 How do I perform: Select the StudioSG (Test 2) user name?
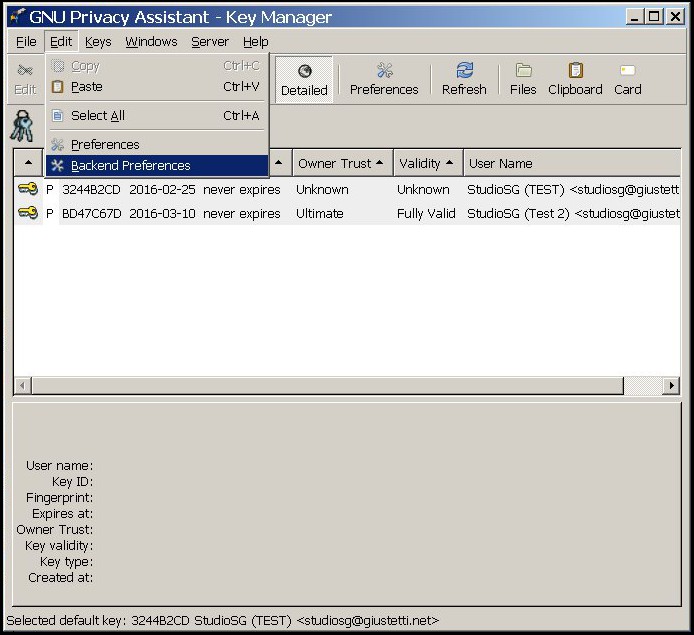click(x=573, y=213)
